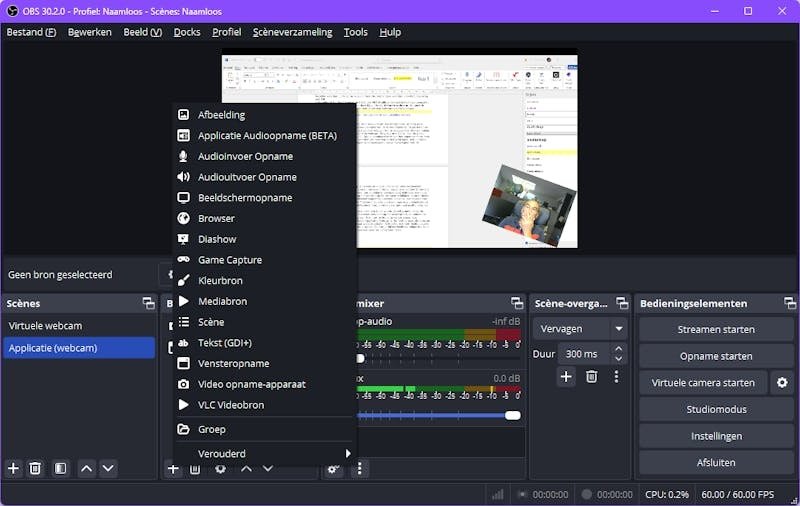This screenshot has height=506, width=800.
Task: Open the Vervagen transition dropdown
Action: [x=580, y=329]
